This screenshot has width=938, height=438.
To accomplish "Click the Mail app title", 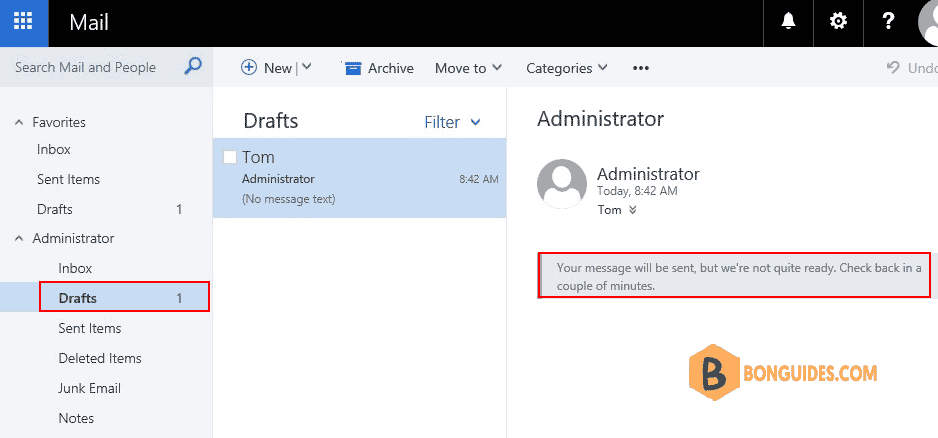I will pyautogui.click(x=89, y=23).
